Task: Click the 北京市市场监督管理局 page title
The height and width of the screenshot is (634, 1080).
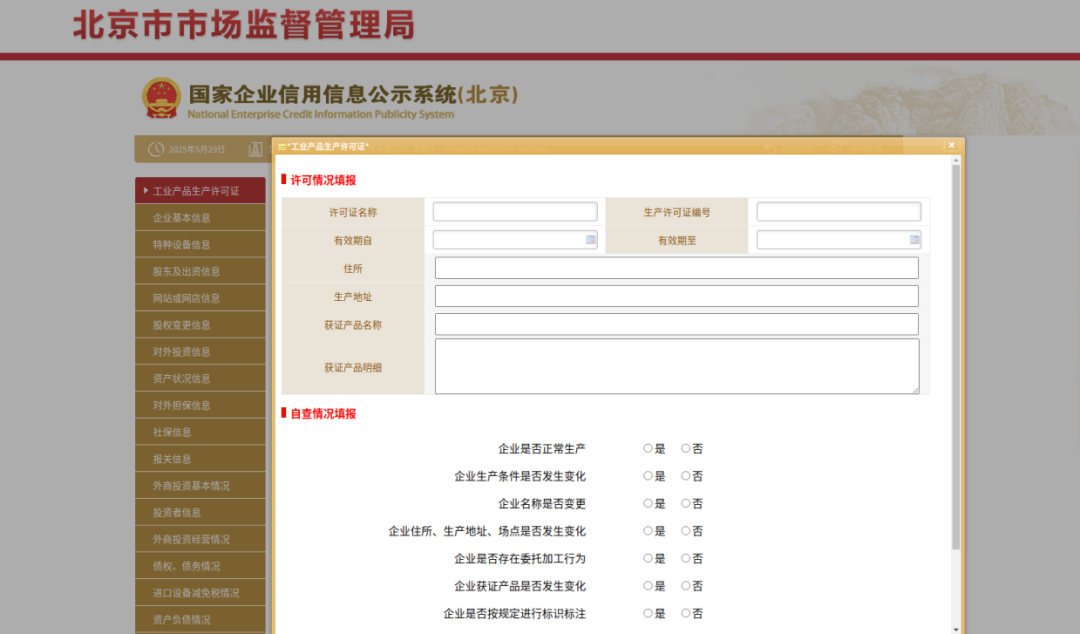Action: pyautogui.click(x=244, y=25)
